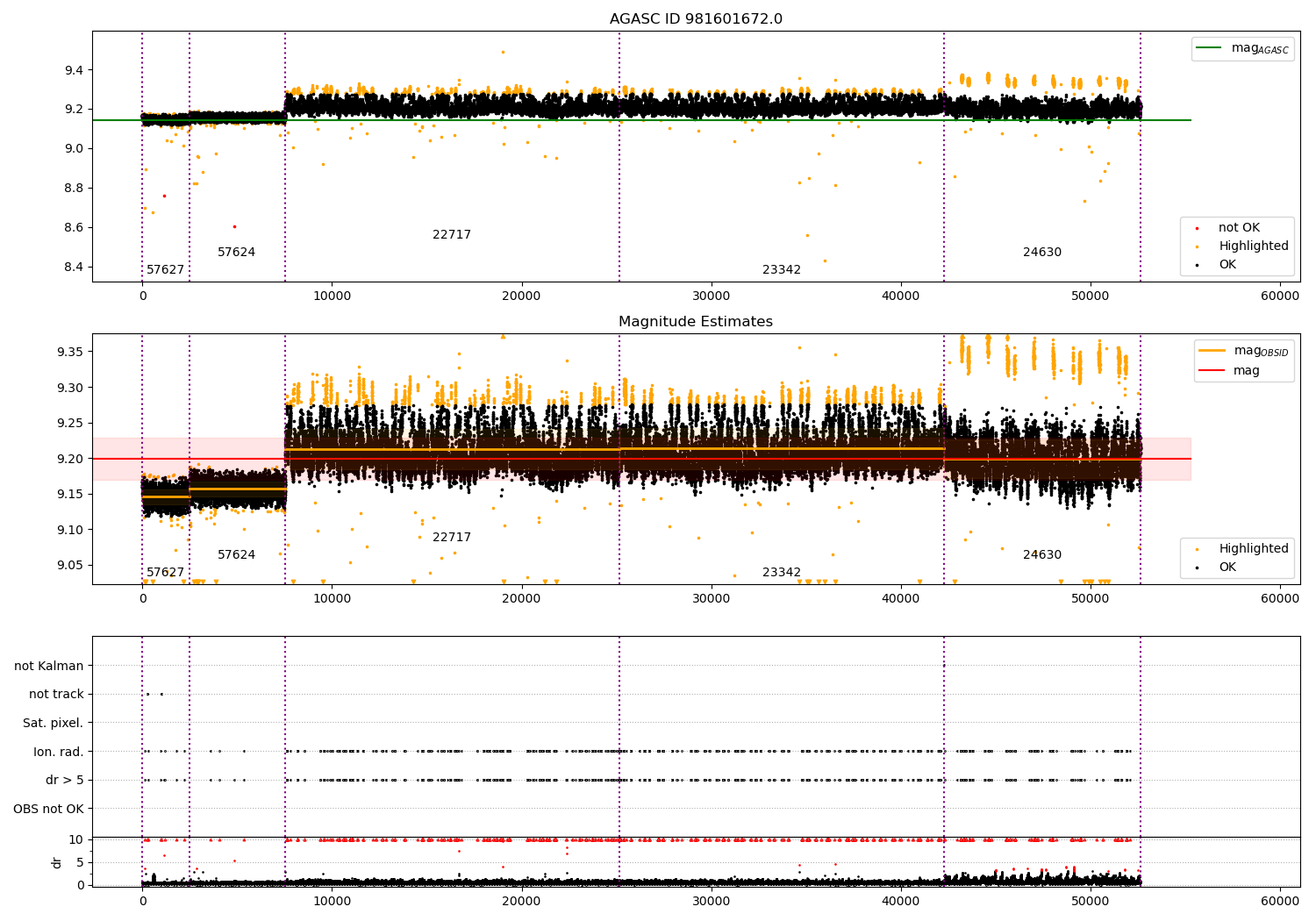The width and height of the screenshot is (1316, 921).
Task: Click the 'Sat. pixel.' row label
Action: point(54,723)
